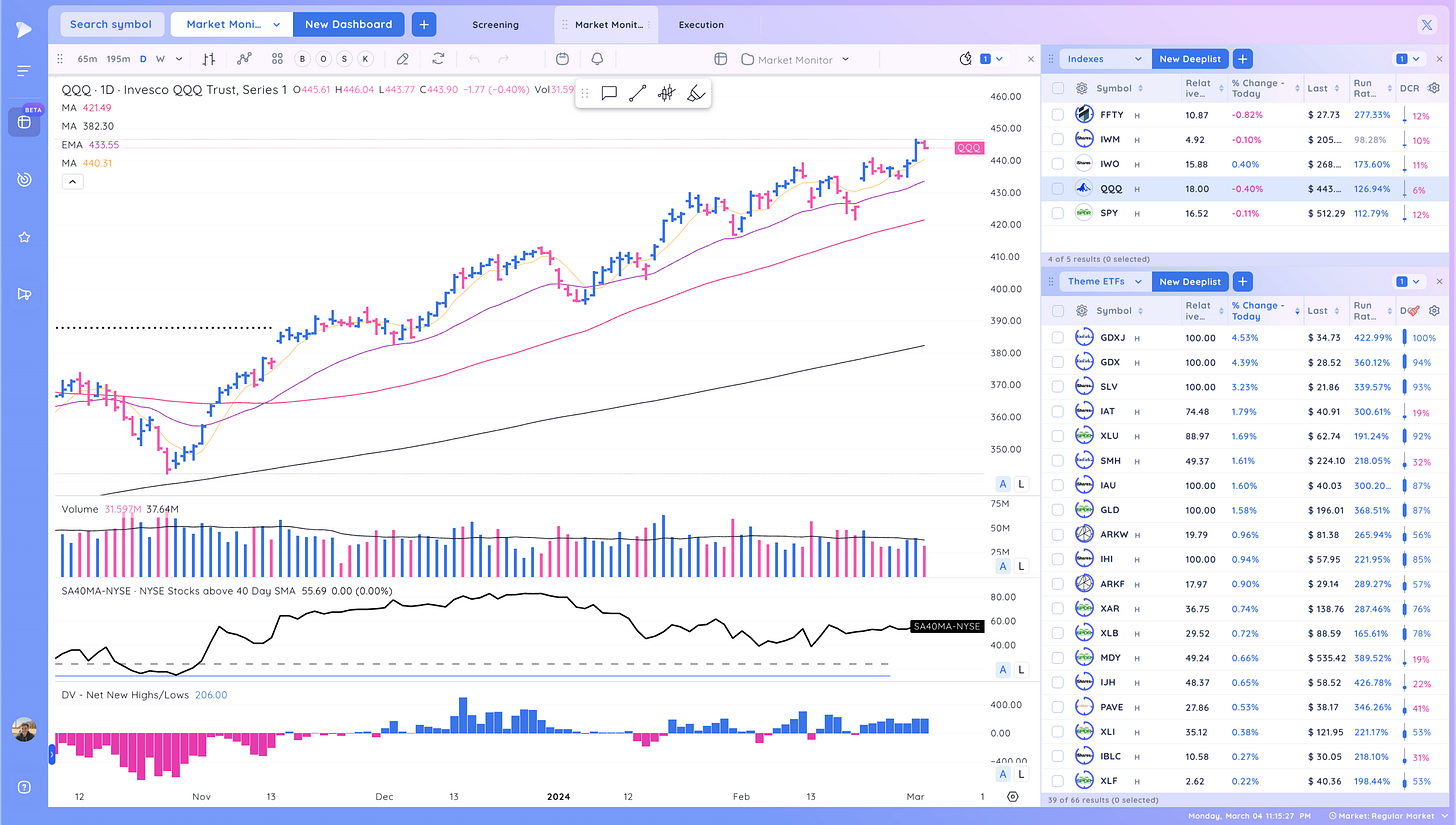Image resolution: width=1456 pixels, height=825 pixels.
Task: Open the chart type selector in chart toolbar
Action: coord(209,59)
